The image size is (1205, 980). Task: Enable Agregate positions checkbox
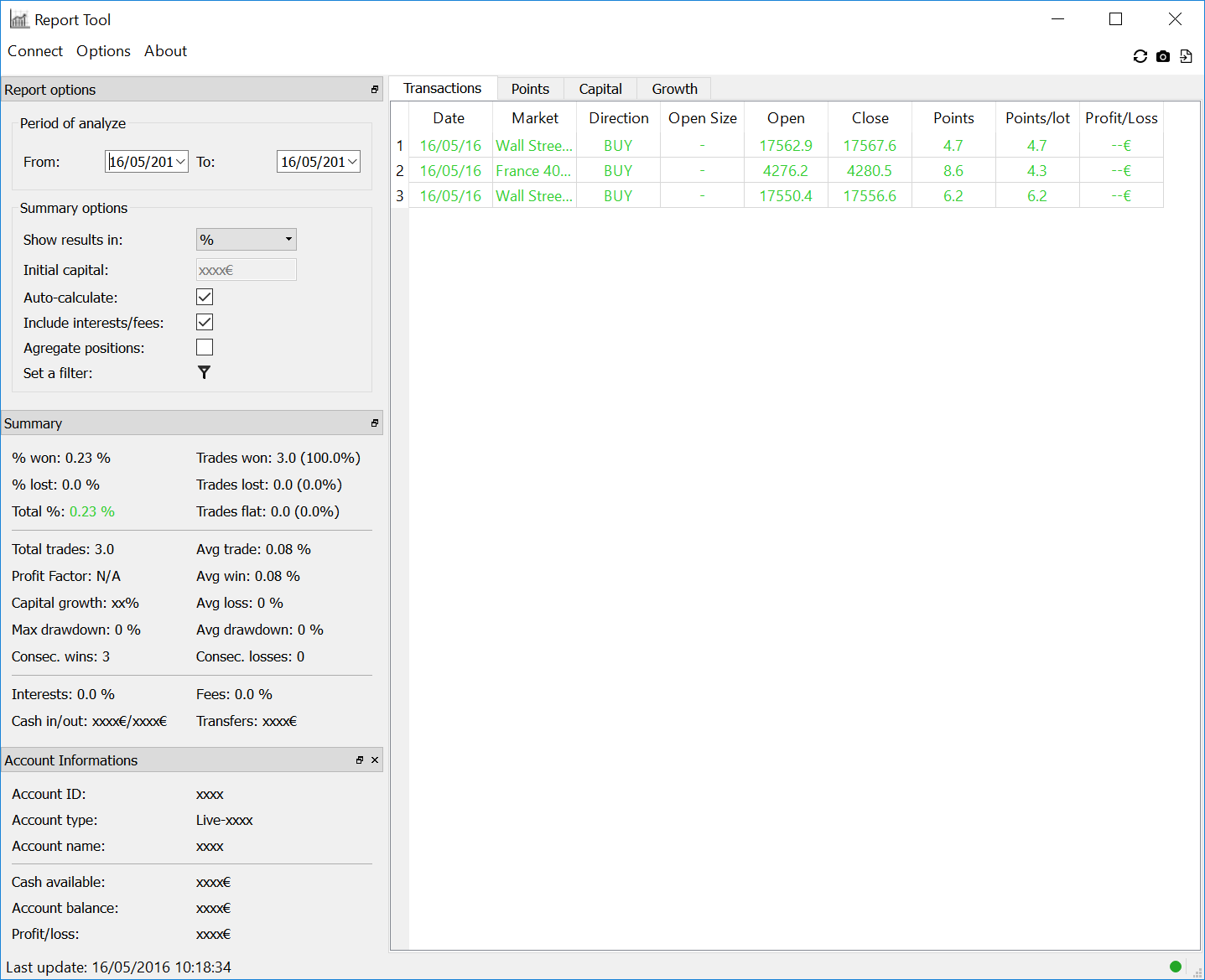point(205,347)
